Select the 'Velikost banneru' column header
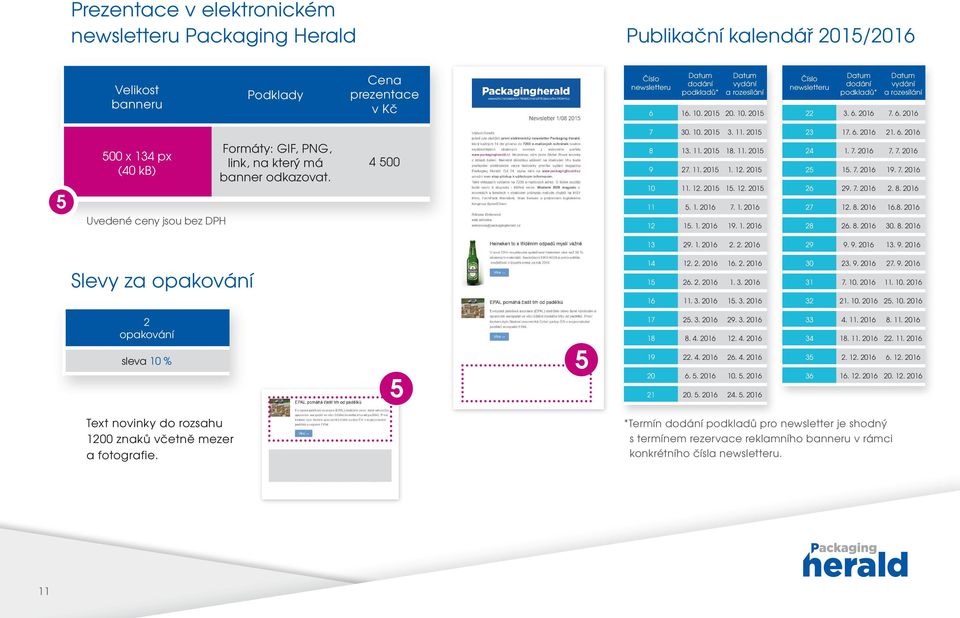Image resolution: width=960 pixels, height=618 pixels. click(137, 97)
